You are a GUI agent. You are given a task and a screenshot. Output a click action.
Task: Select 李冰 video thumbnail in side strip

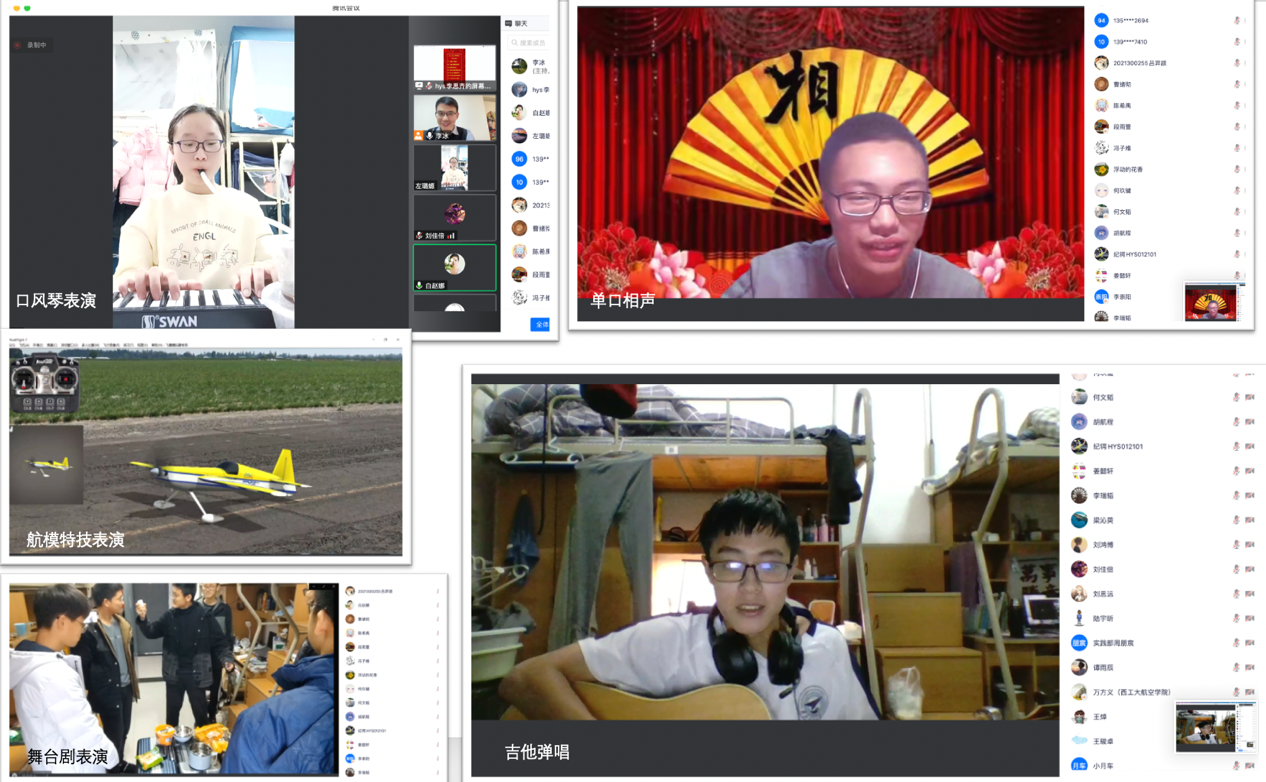tap(454, 118)
